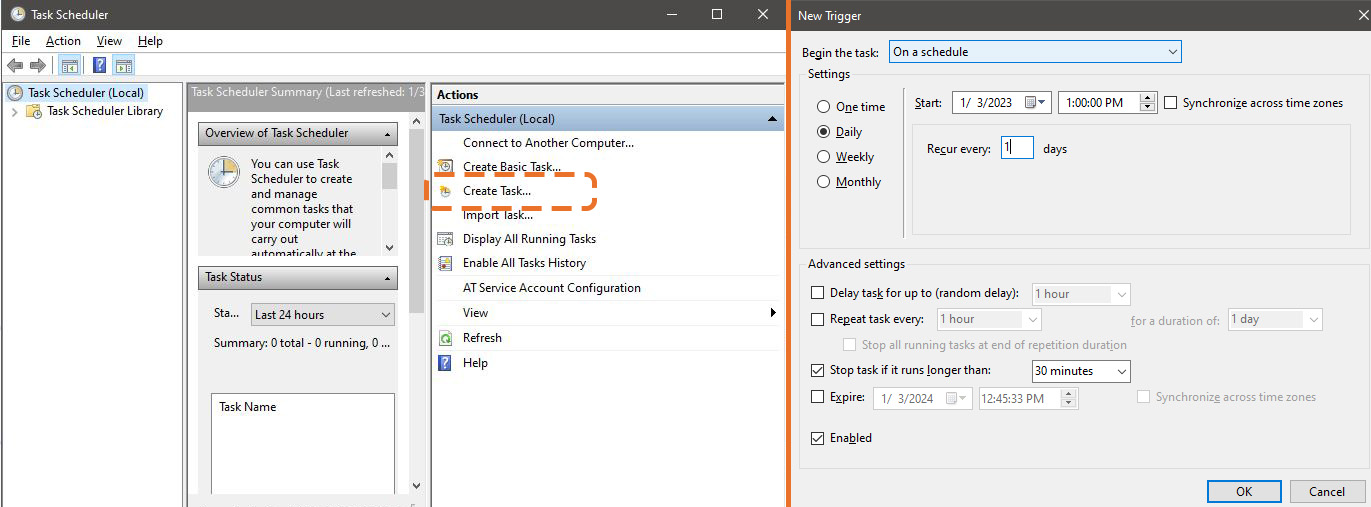Click AT Service Account Configuration action

pos(552,288)
